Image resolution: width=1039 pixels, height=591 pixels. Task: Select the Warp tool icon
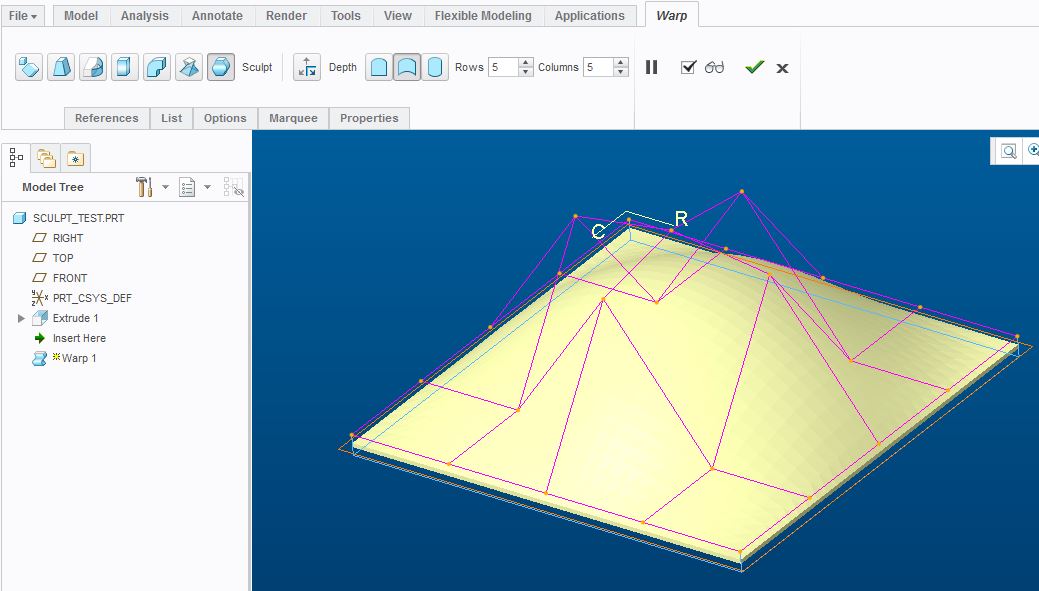point(61,67)
